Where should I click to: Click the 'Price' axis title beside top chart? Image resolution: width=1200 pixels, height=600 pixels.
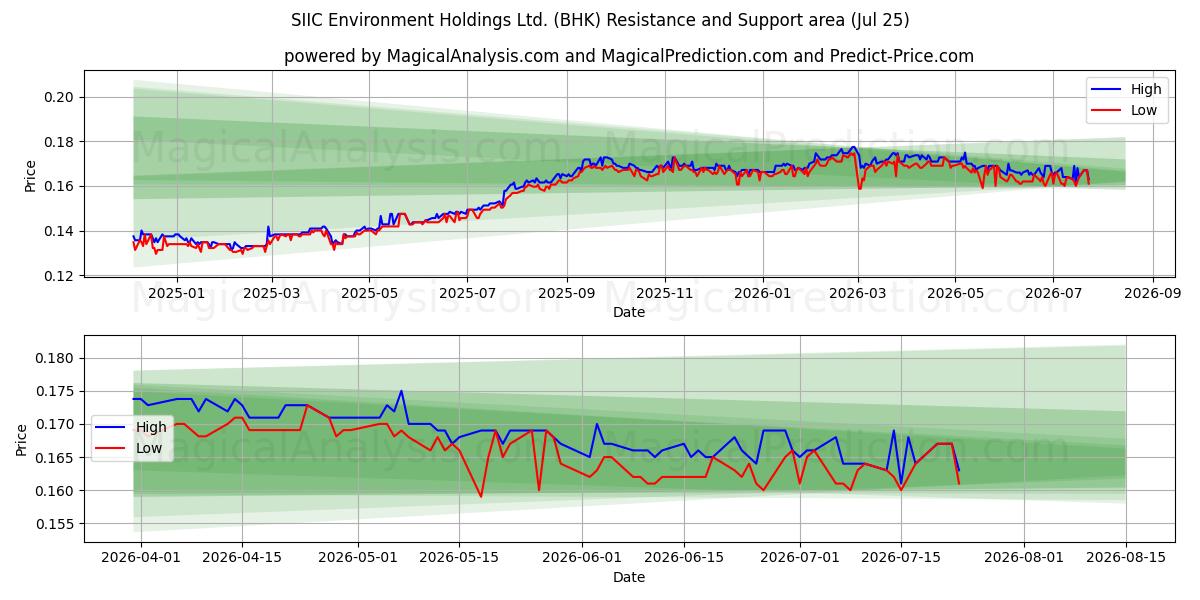31,173
